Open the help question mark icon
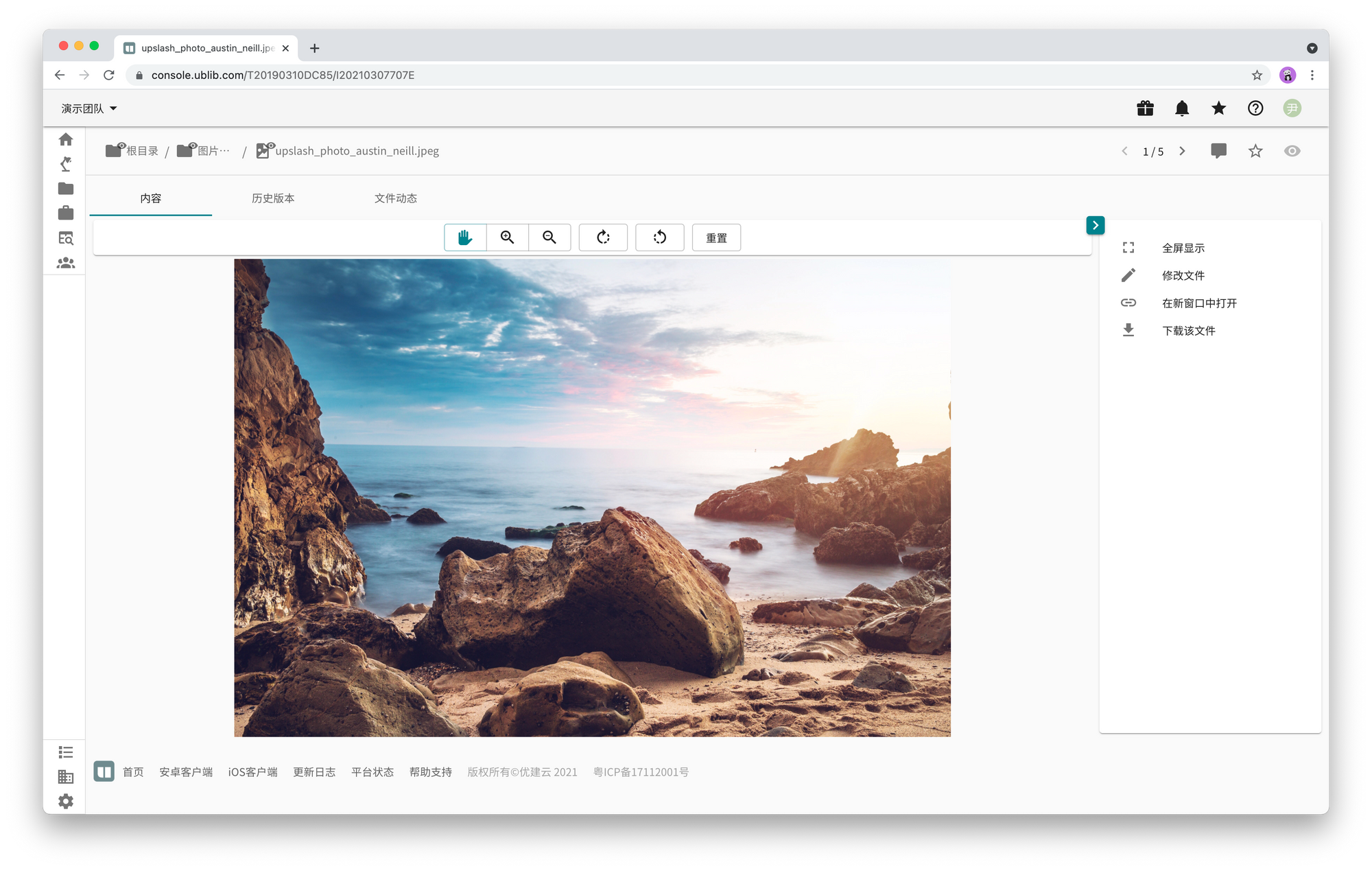 coord(1255,108)
